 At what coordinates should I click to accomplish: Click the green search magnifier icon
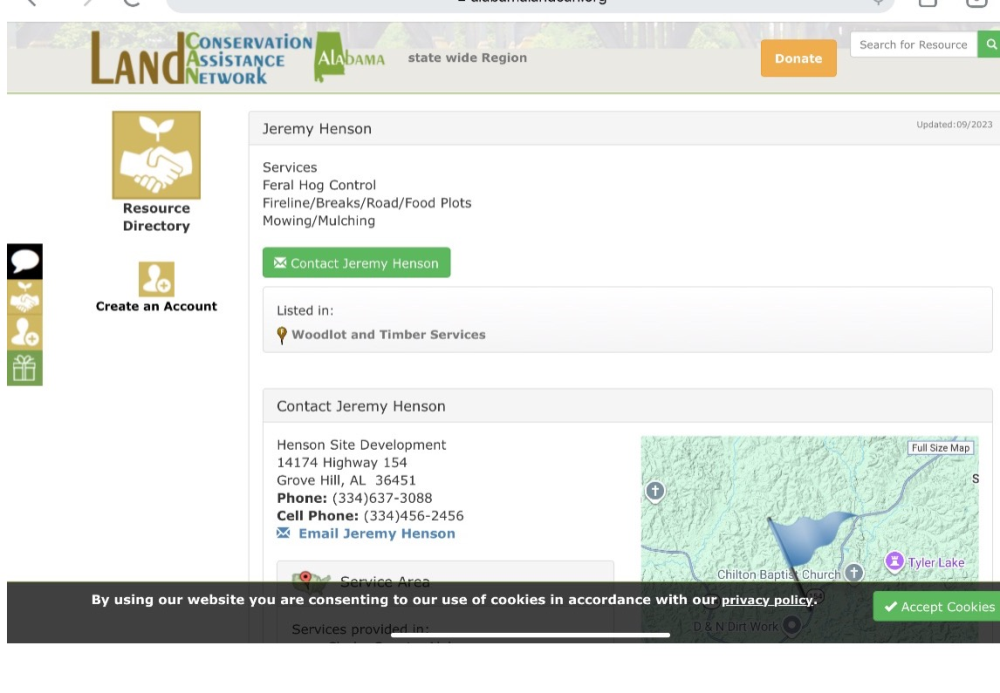tap(989, 45)
